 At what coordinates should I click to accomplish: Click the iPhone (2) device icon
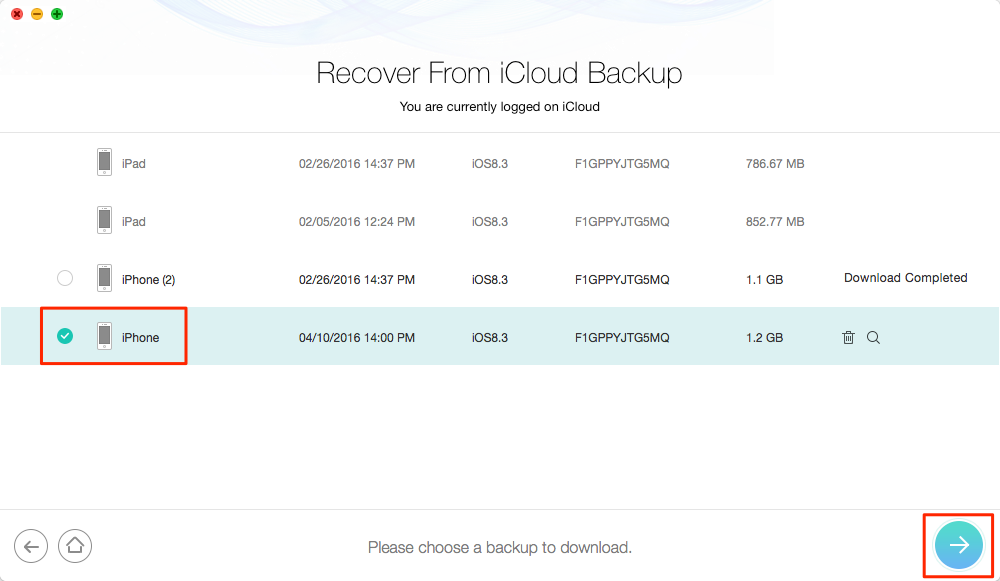point(105,278)
